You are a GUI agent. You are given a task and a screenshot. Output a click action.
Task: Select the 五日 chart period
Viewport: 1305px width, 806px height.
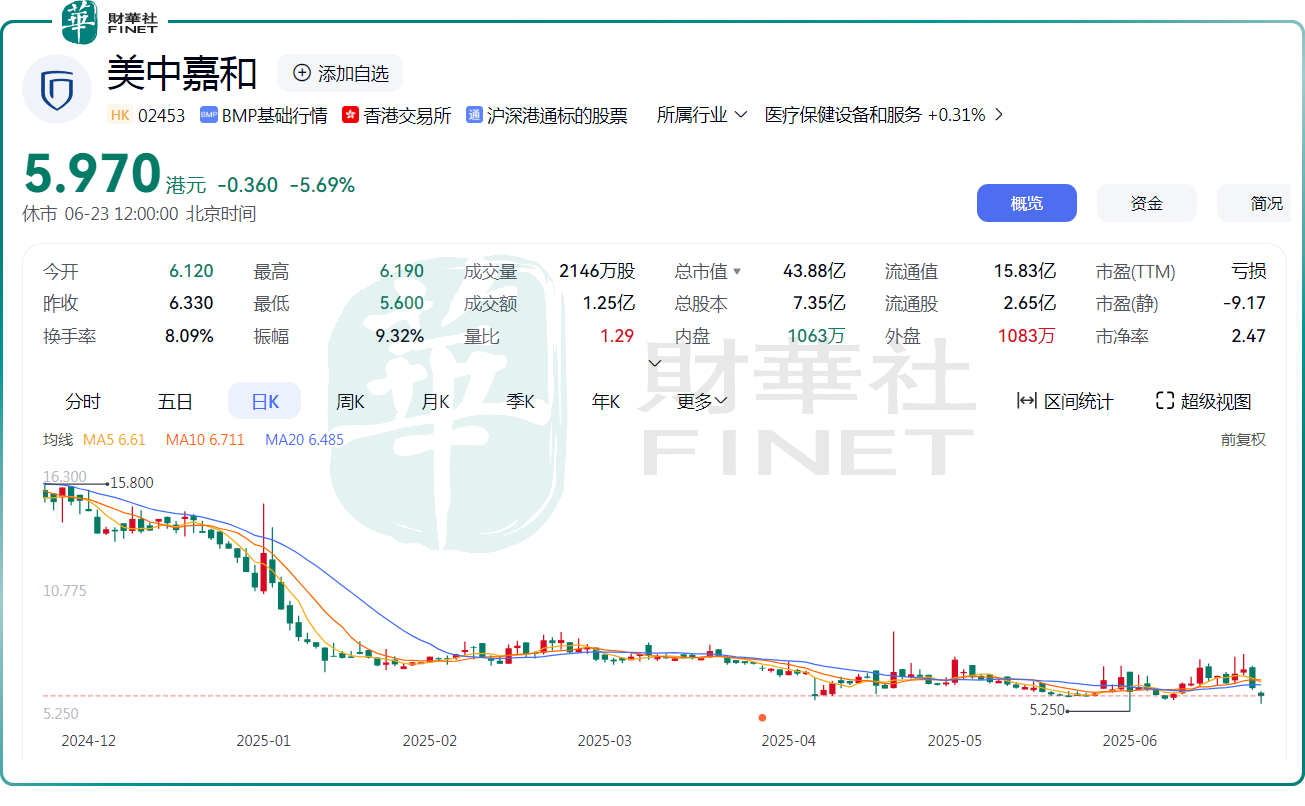[x=175, y=401]
